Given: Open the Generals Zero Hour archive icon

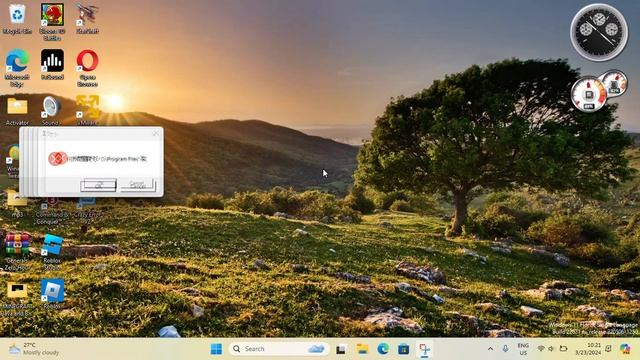Looking at the screenshot, I should coord(17,251).
